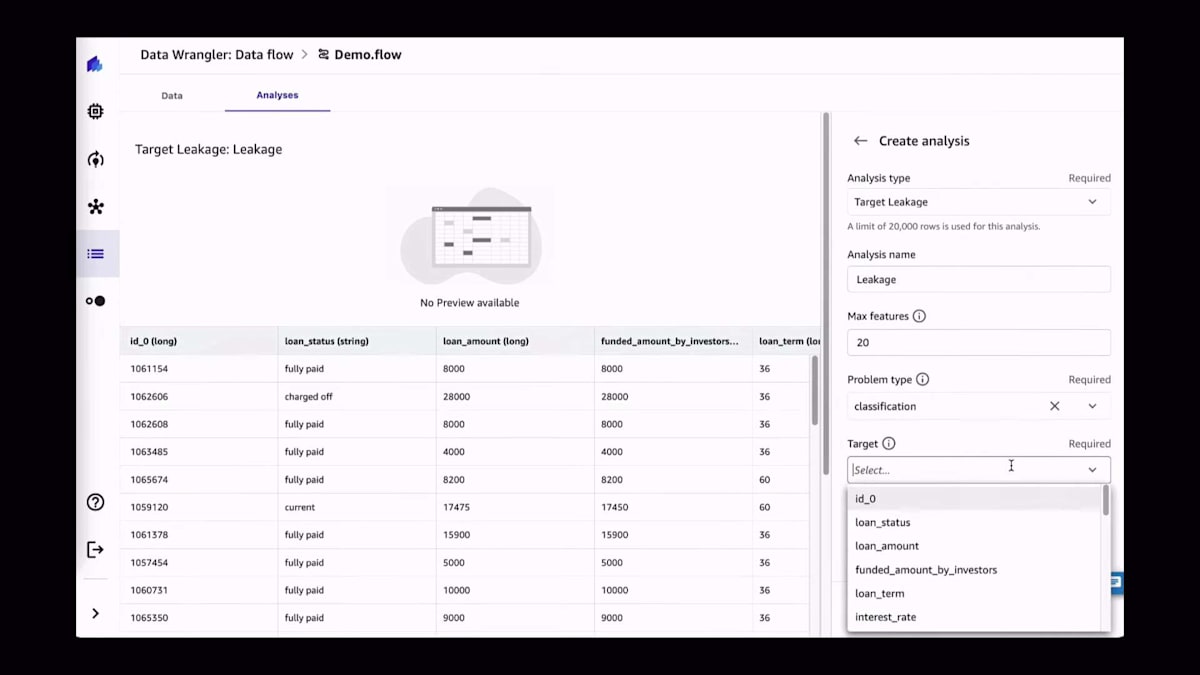Click the info icon next to Max features

(919, 316)
